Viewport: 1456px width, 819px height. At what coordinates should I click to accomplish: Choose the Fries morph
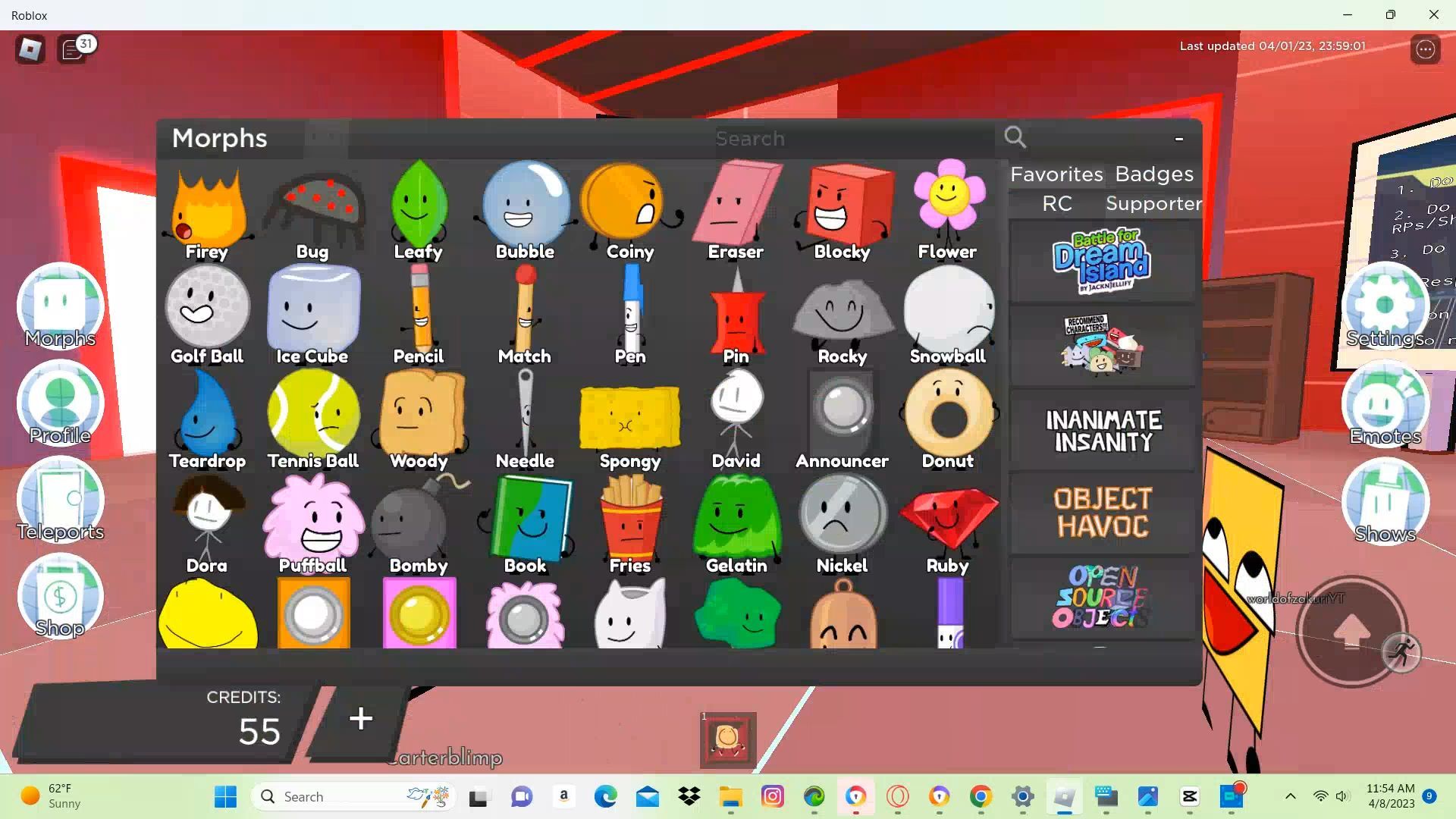[630, 525]
